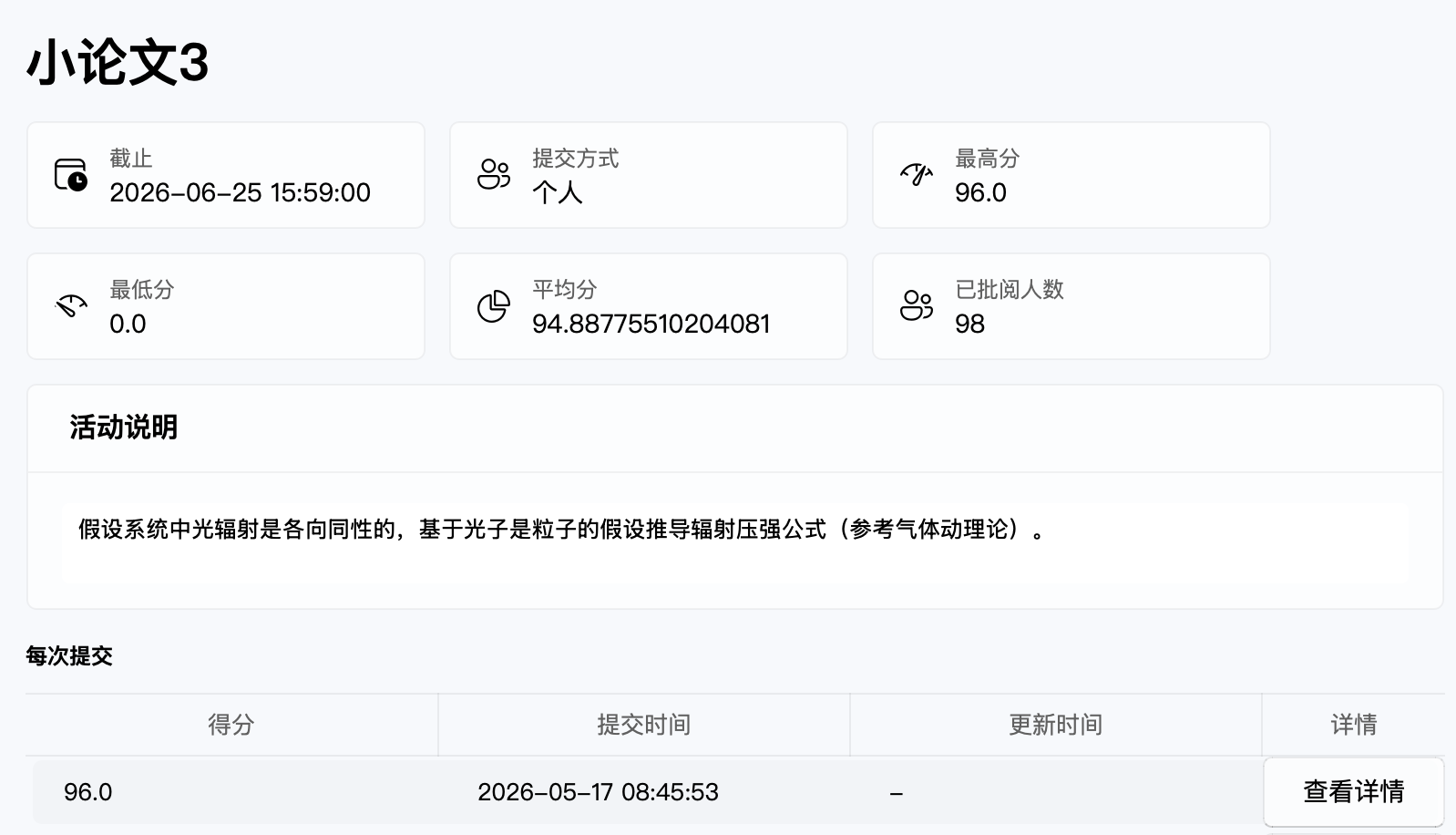Click the deadline value 2026-06-25 15:59:00

[240, 193]
